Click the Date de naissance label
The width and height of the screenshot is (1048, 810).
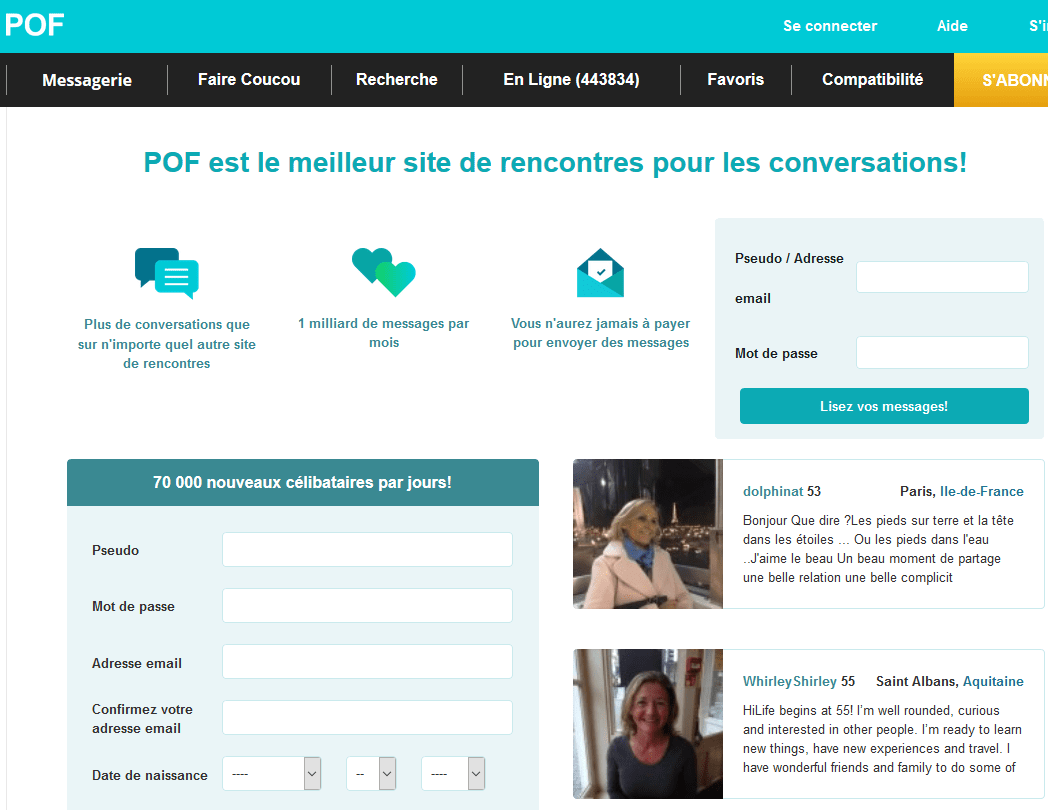pyautogui.click(x=150, y=775)
